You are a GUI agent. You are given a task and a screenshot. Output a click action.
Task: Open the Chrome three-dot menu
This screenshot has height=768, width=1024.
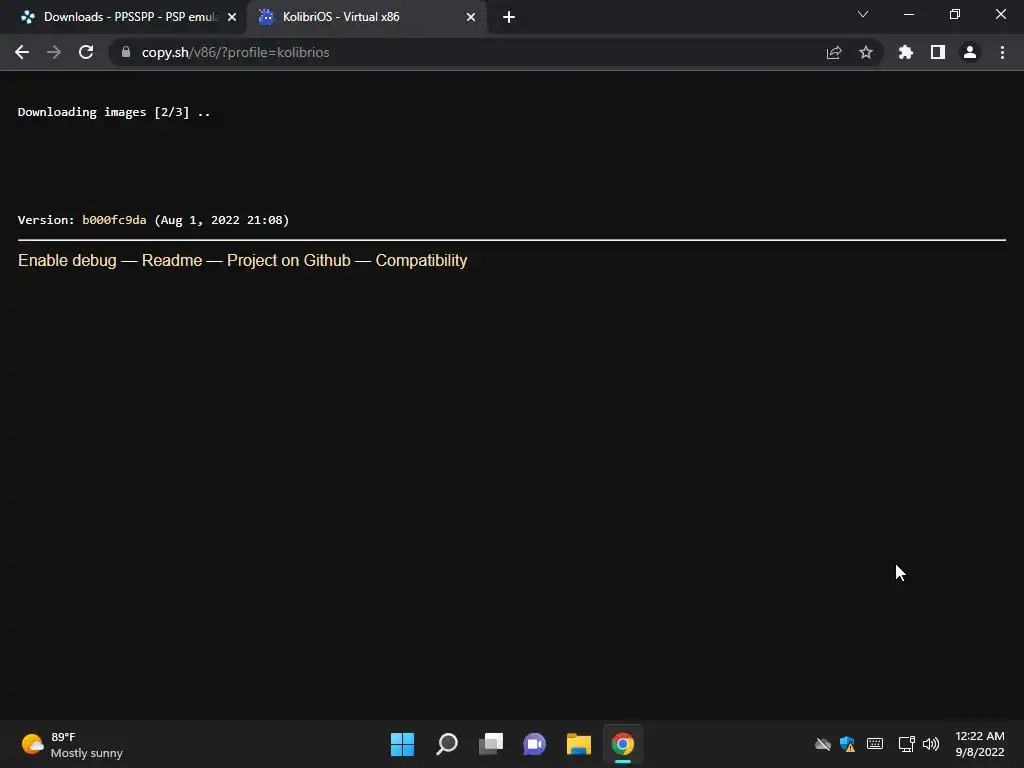coord(1002,52)
